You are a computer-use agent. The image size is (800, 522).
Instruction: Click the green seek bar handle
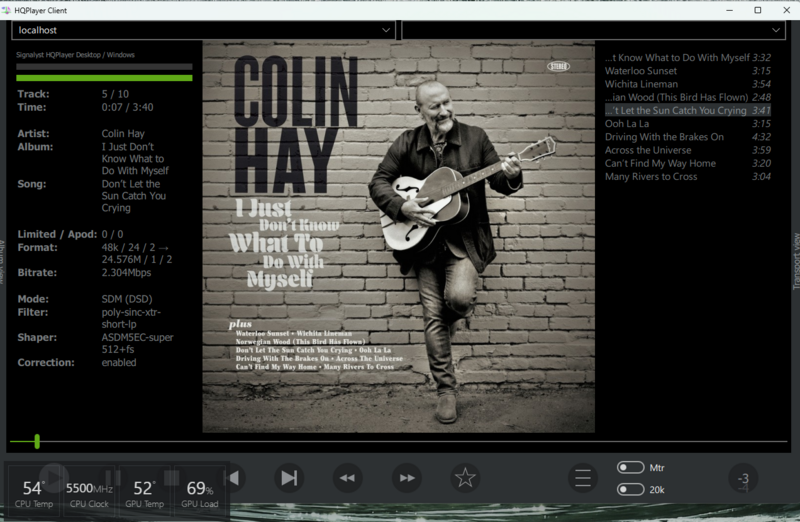[37, 441]
